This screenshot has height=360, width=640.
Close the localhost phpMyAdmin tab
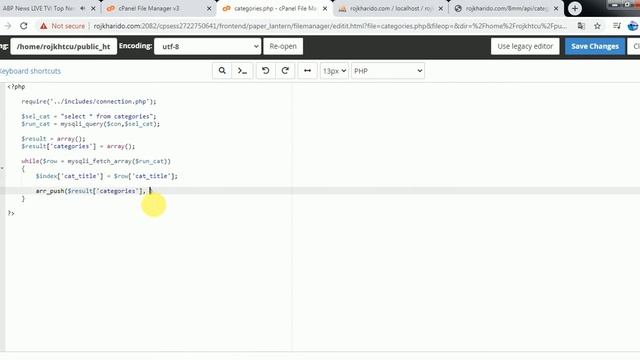click(x=440, y=8)
